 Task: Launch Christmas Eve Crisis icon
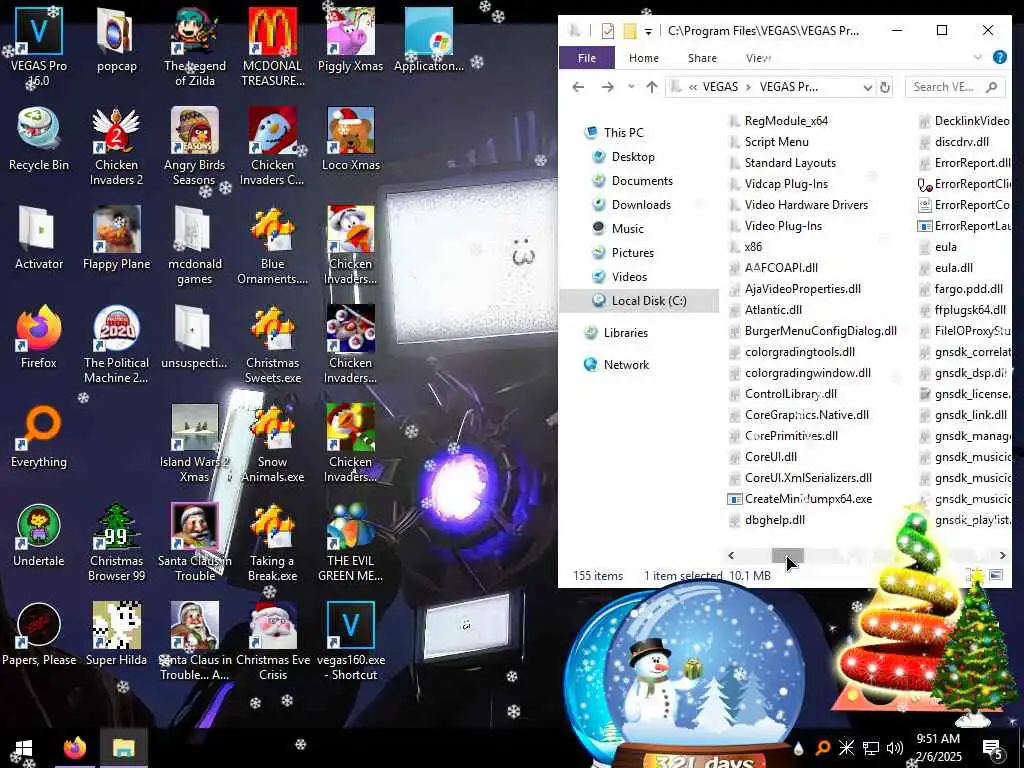point(272,641)
